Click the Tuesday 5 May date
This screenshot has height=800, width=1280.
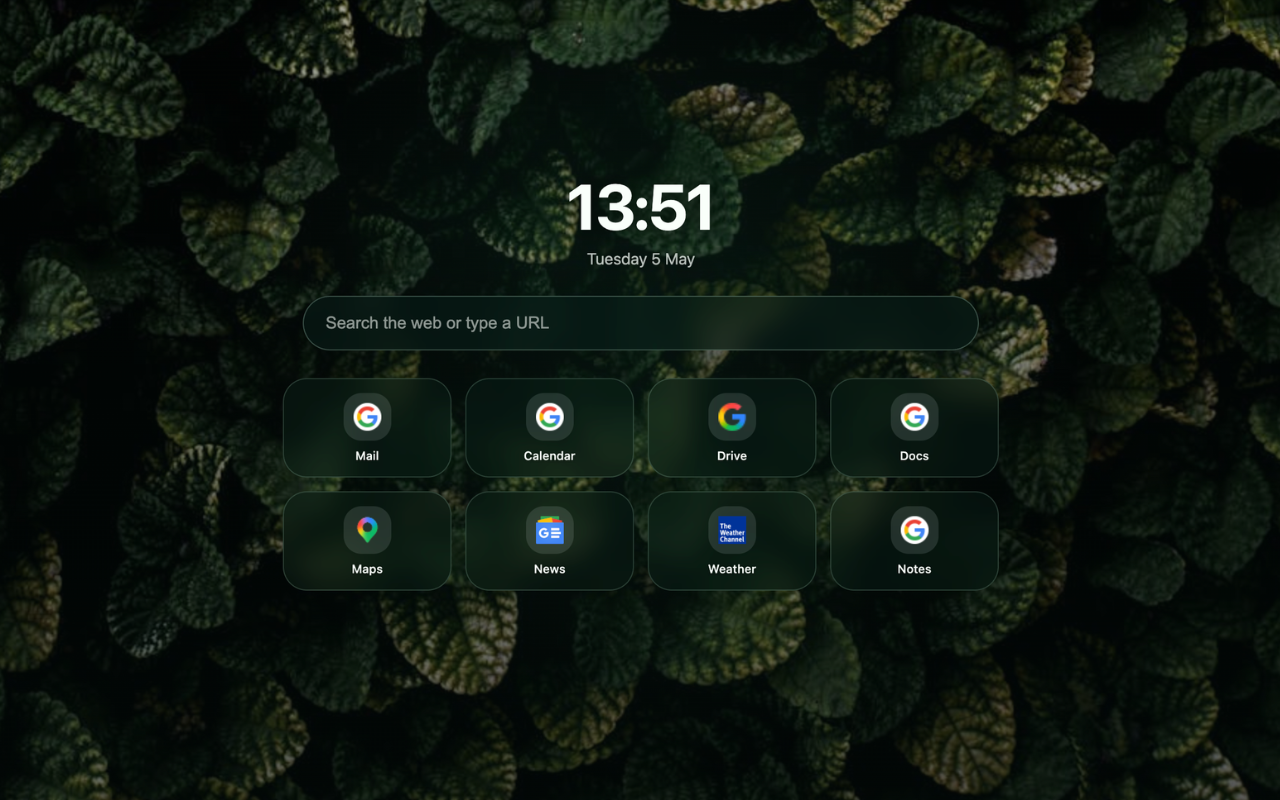point(640,259)
